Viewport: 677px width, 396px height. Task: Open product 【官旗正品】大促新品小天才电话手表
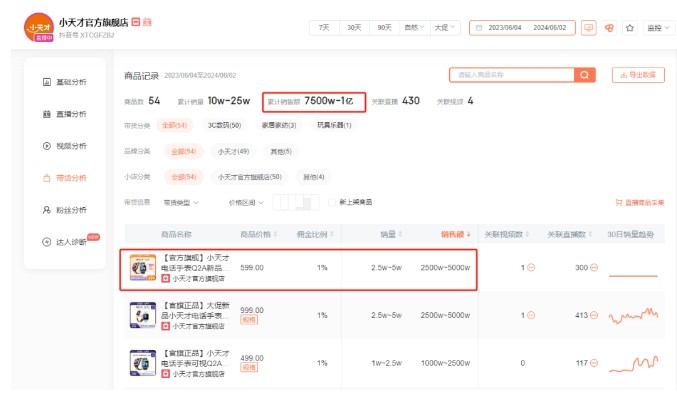click(196, 310)
